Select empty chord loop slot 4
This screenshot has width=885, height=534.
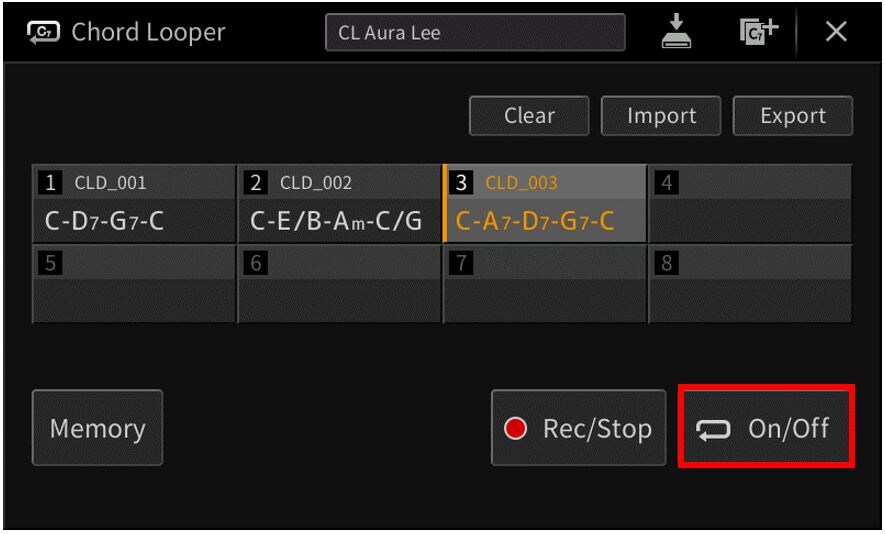pyautogui.click(x=750, y=204)
